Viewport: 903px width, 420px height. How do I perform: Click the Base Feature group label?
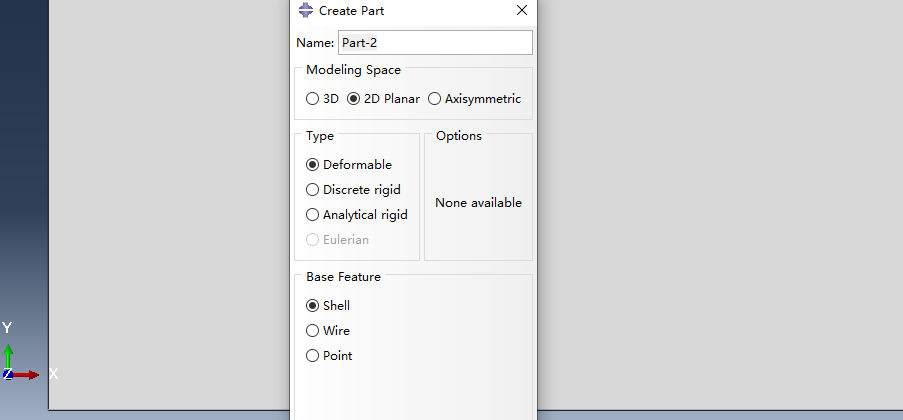click(343, 277)
